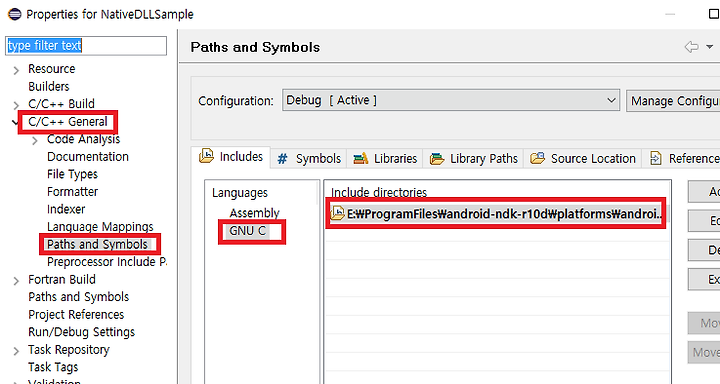Expand the C/C++ Build node

tap(16, 106)
